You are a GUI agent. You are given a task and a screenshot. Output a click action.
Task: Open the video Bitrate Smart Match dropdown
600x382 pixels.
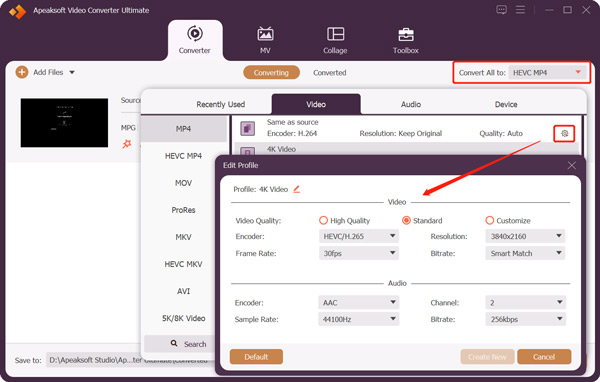(x=525, y=253)
